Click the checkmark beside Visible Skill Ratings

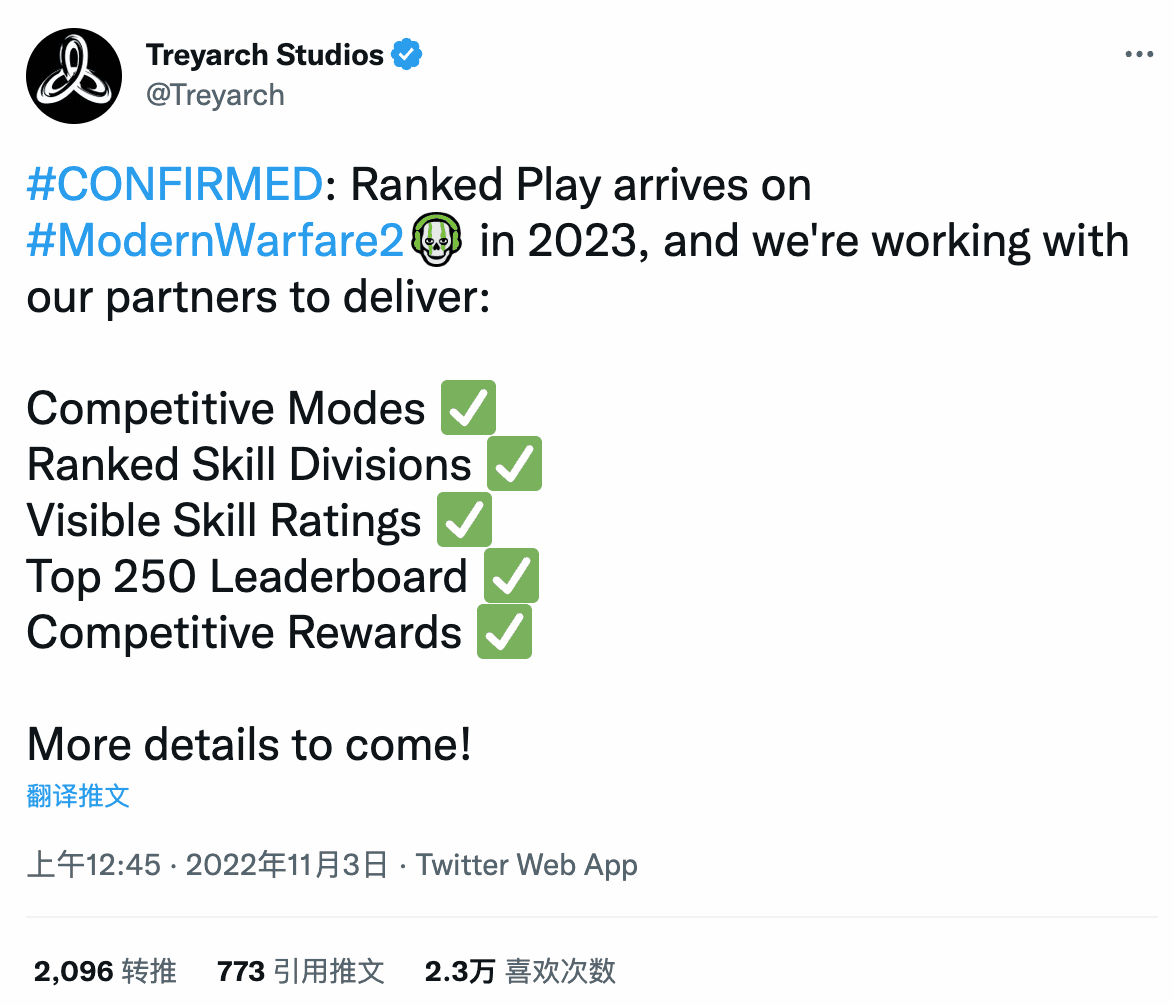(464, 519)
